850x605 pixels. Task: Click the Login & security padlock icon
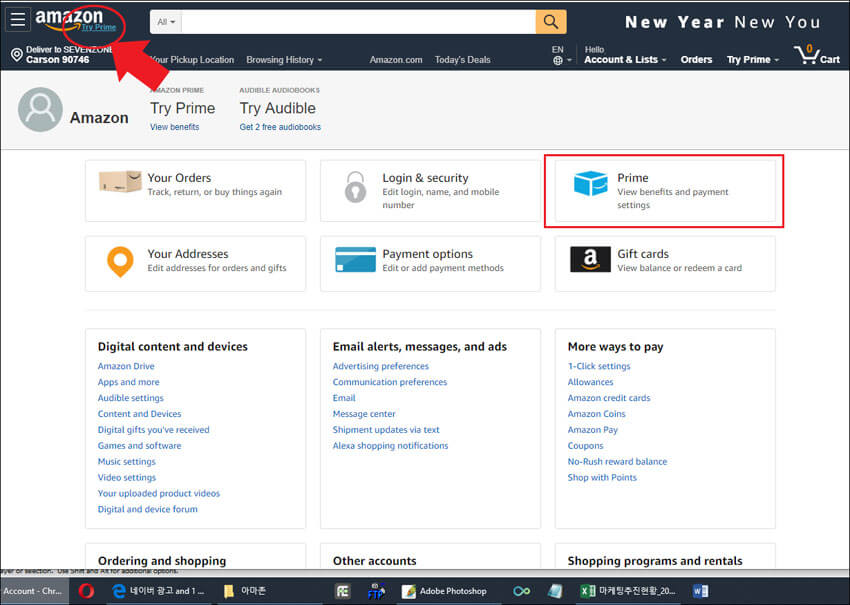click(356, 187)
